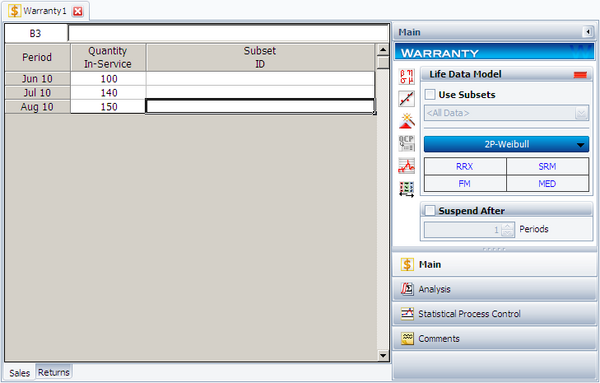This screenshot has width=600, height=383.
Task: Switch to the Returns sheet tab
Action: pyautogui.click(x=54, y=372)
